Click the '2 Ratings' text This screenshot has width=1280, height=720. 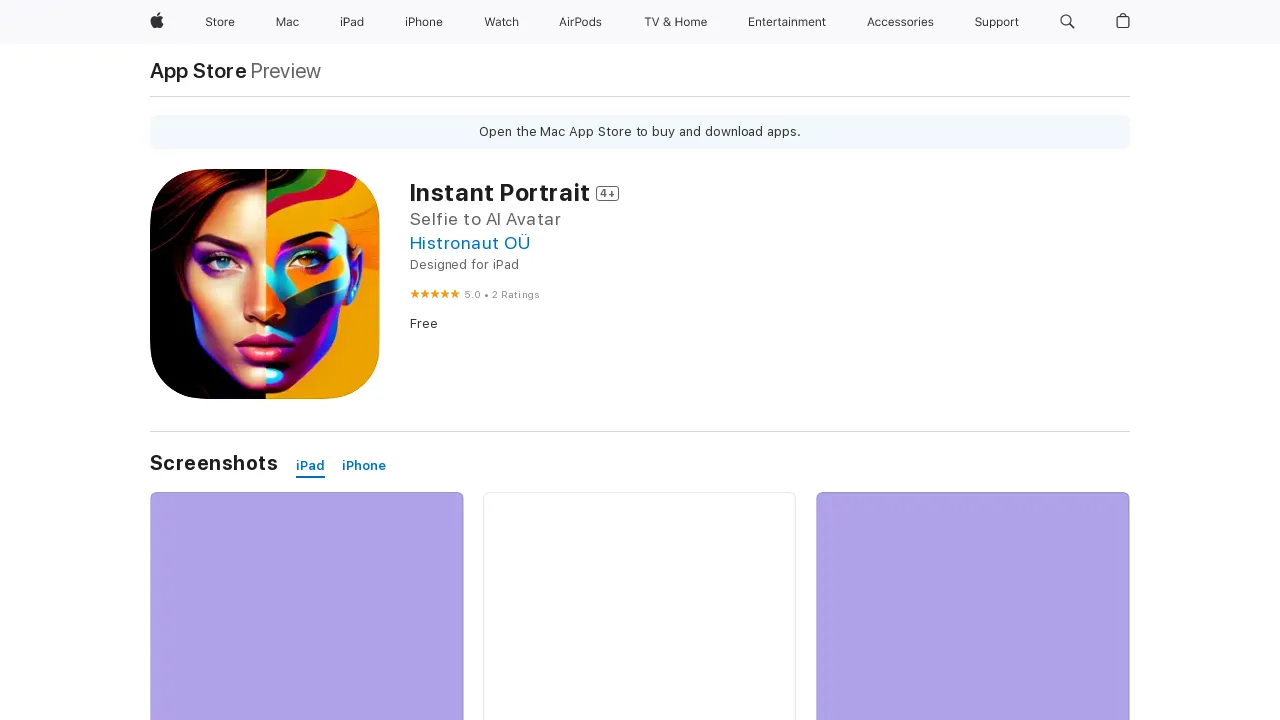[516, 295]
